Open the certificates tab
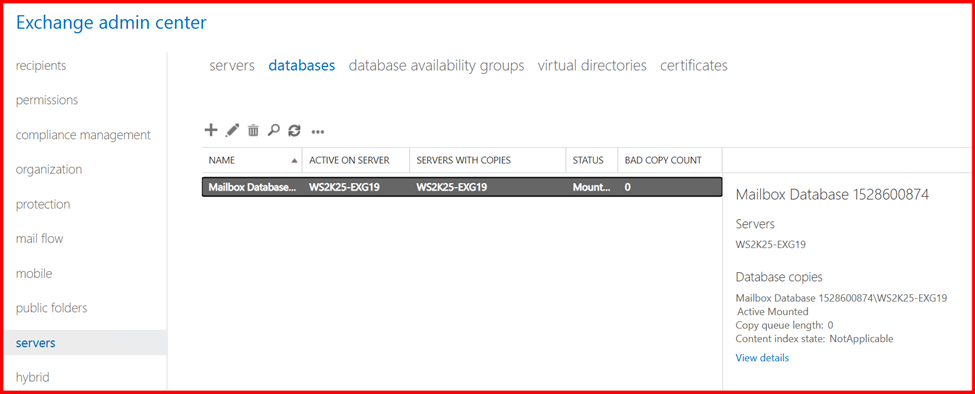The width and height of the screenshot is (975, 394). 694,65
